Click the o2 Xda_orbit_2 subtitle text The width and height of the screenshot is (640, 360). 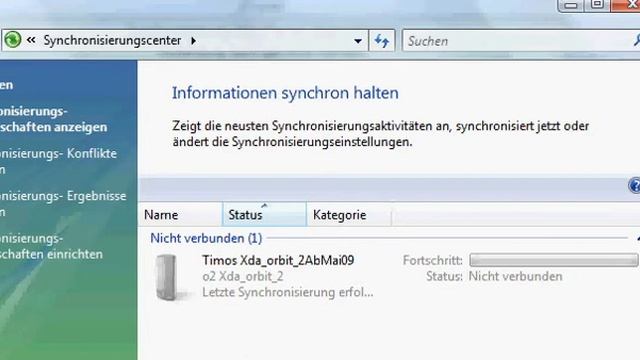[x=243, y=276]
